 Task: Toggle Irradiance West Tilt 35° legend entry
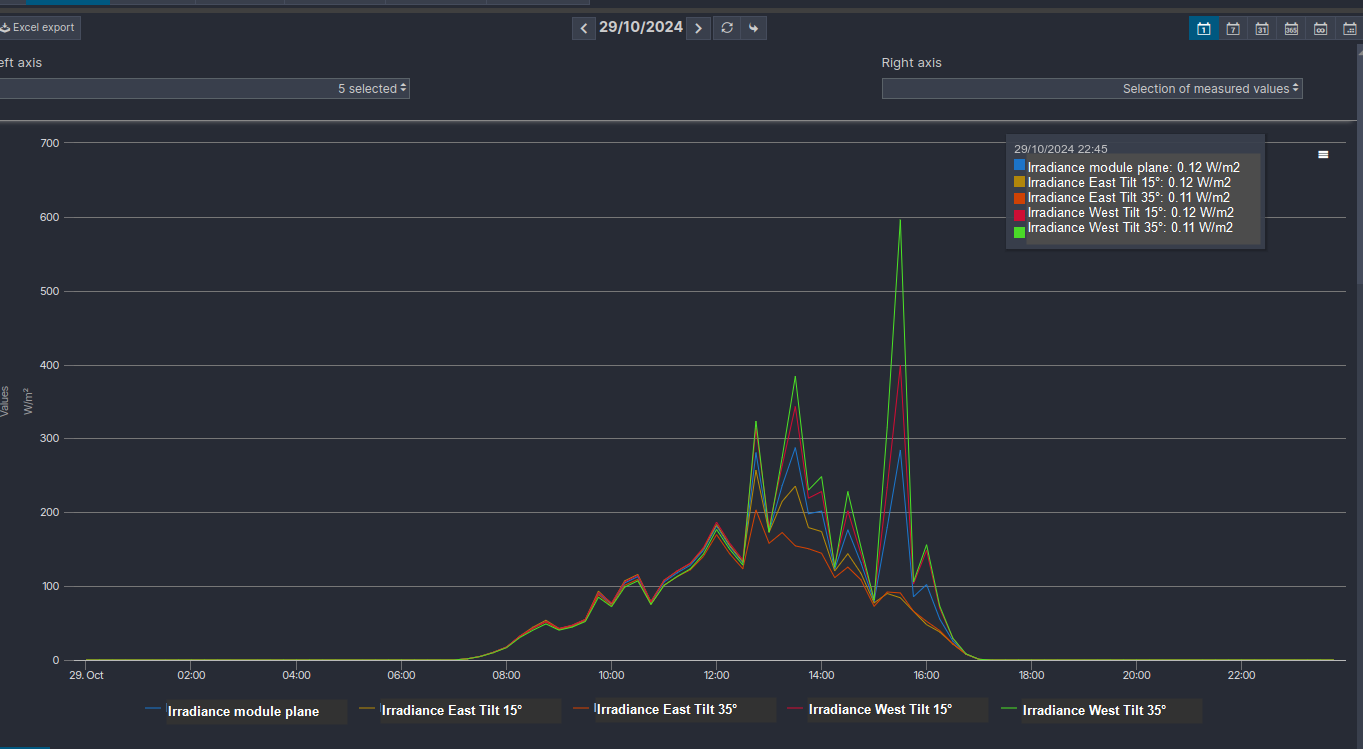1094,710
